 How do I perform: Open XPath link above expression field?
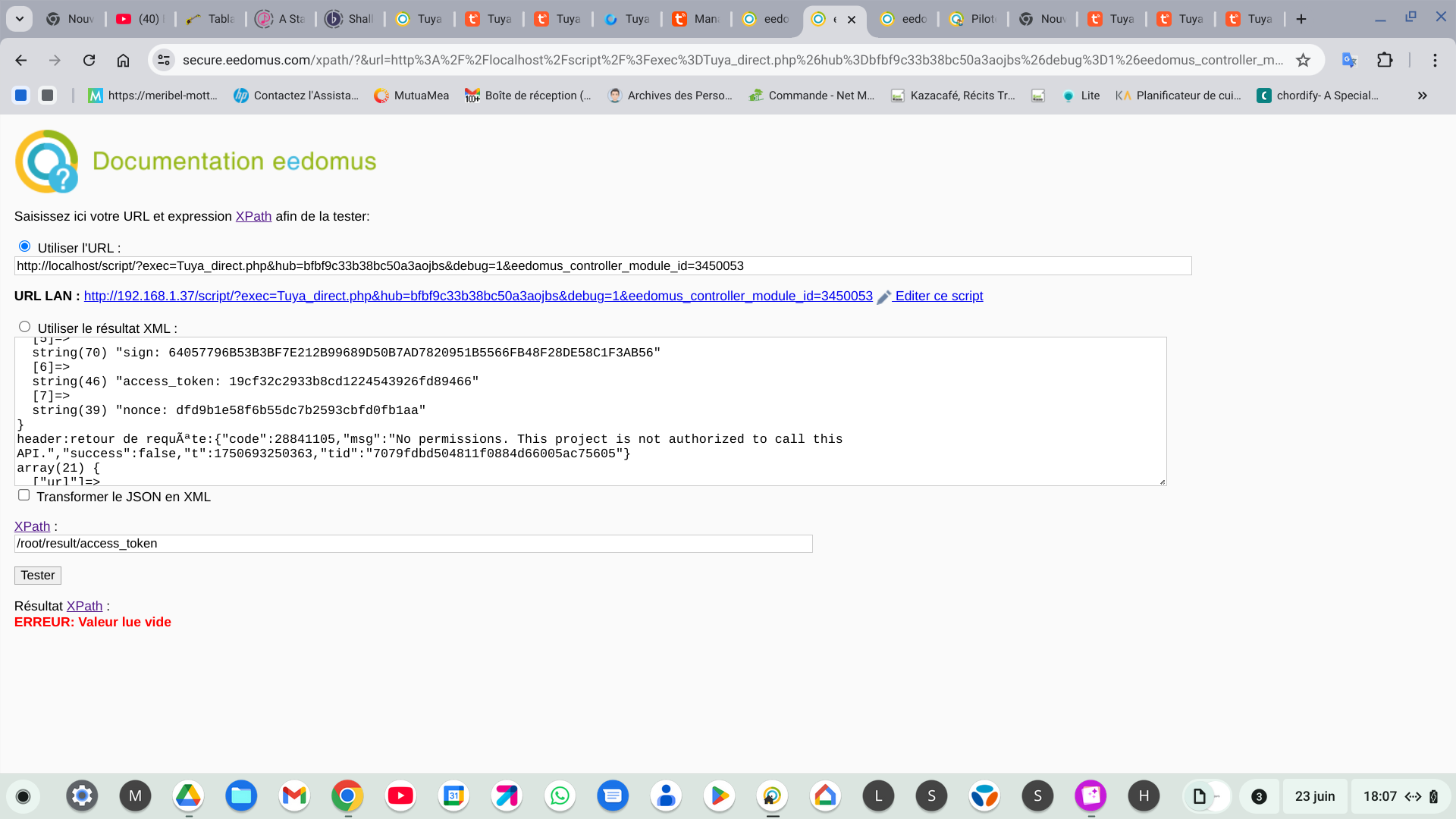click(32, 526)
